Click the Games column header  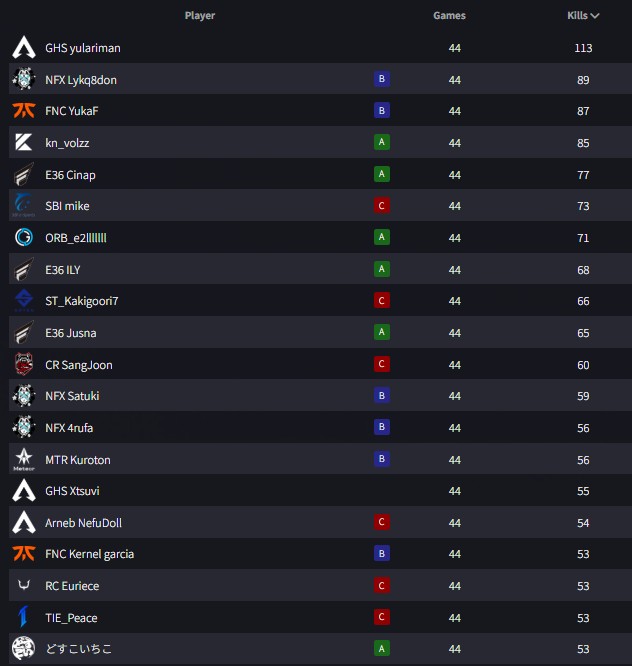tap(449, 16)
